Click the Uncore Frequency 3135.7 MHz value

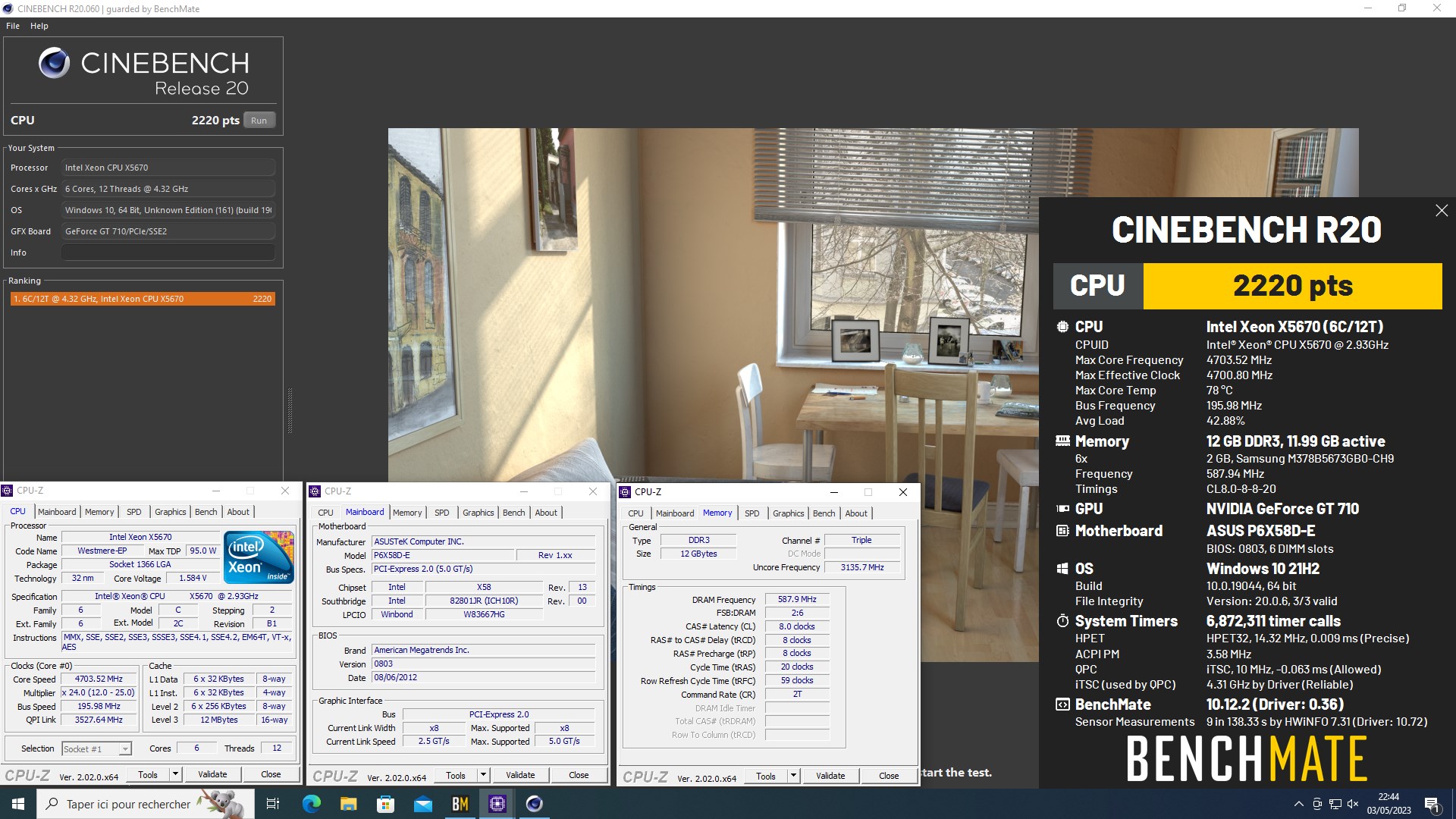[862, 567]
